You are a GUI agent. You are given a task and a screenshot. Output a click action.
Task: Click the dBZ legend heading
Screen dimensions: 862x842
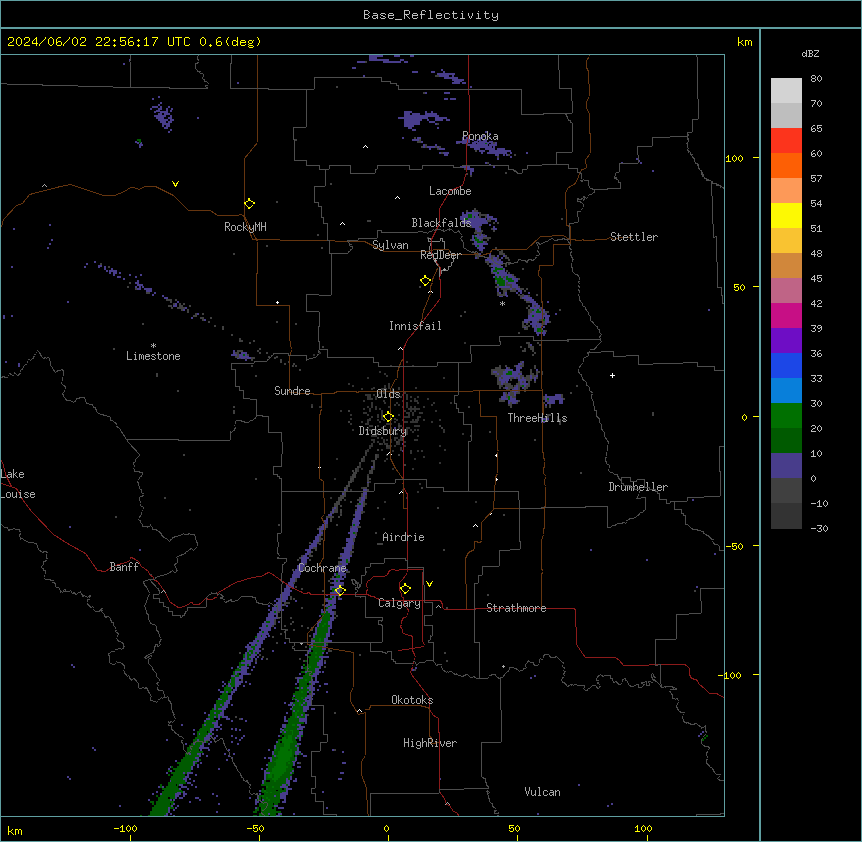tap(810, 53)
